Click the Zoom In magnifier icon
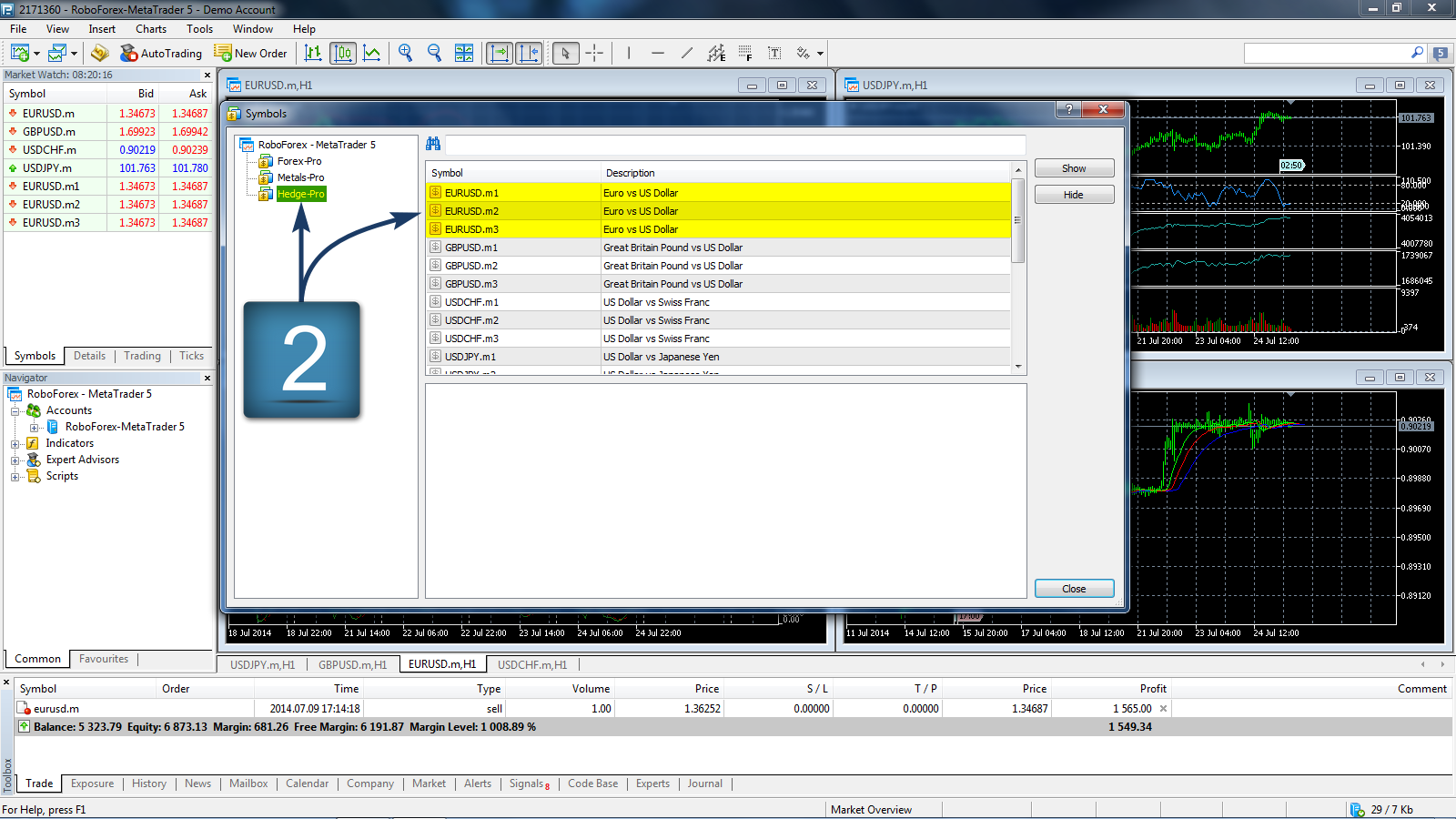1456x819 pixels. [x=405, y=54]
